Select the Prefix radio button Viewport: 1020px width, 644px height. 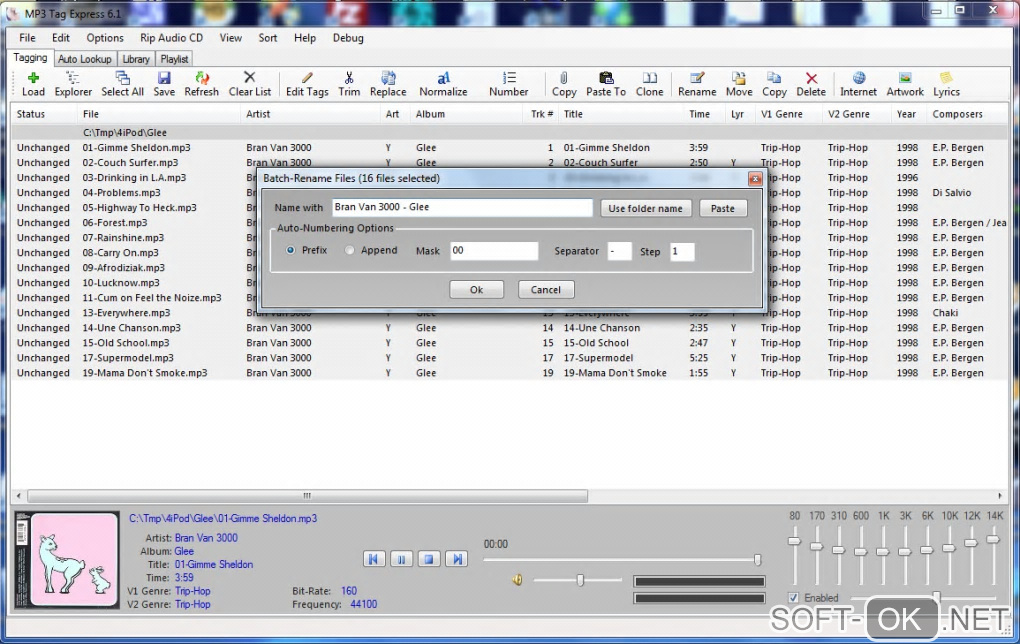[x=290, y=250]
